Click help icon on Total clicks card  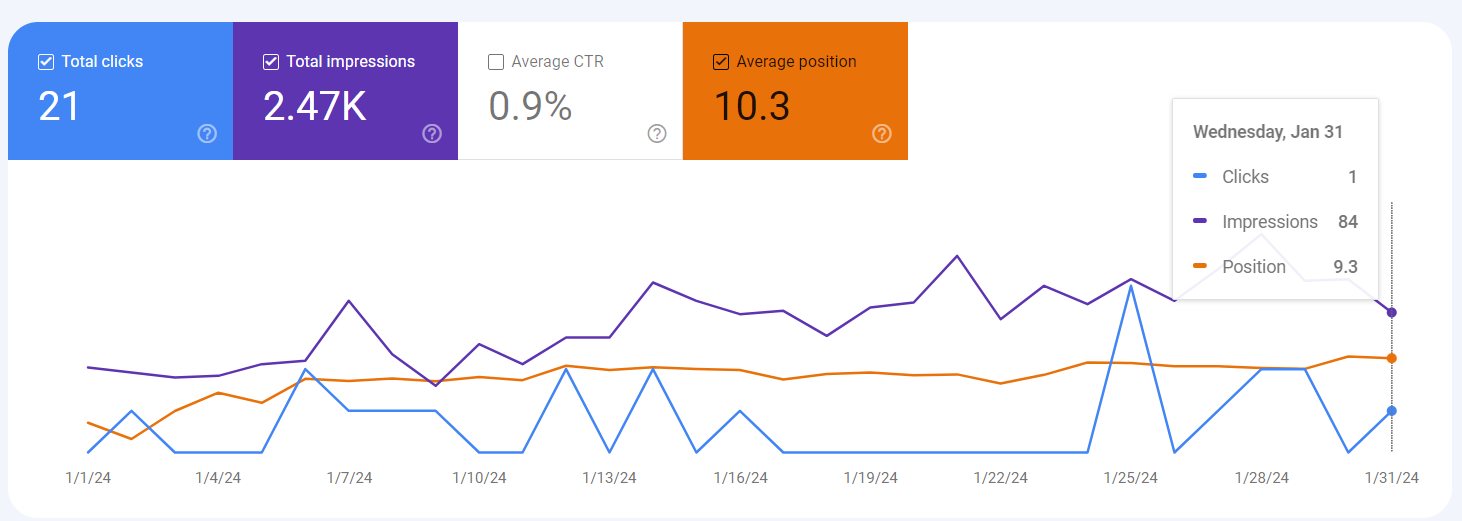coord(207,134)
